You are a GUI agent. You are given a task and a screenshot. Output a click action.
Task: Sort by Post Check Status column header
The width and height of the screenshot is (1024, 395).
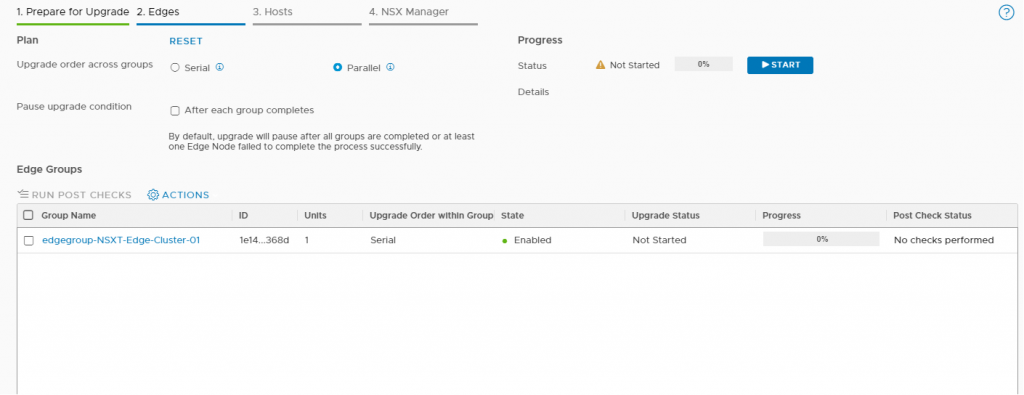[933, 215]
